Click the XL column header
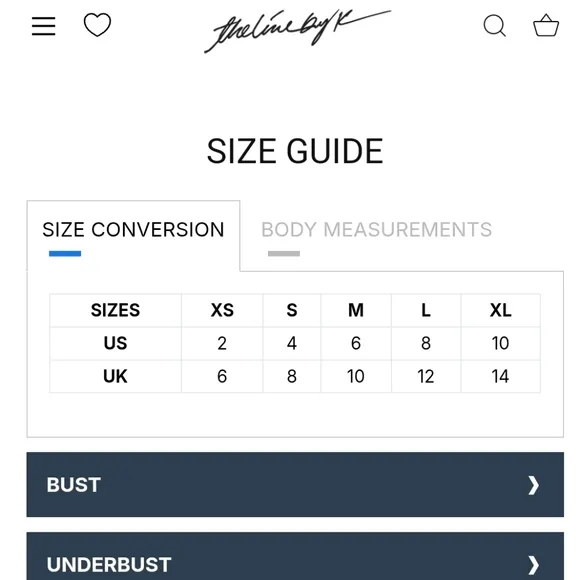The image size is (580, 580). coord(500,310)
